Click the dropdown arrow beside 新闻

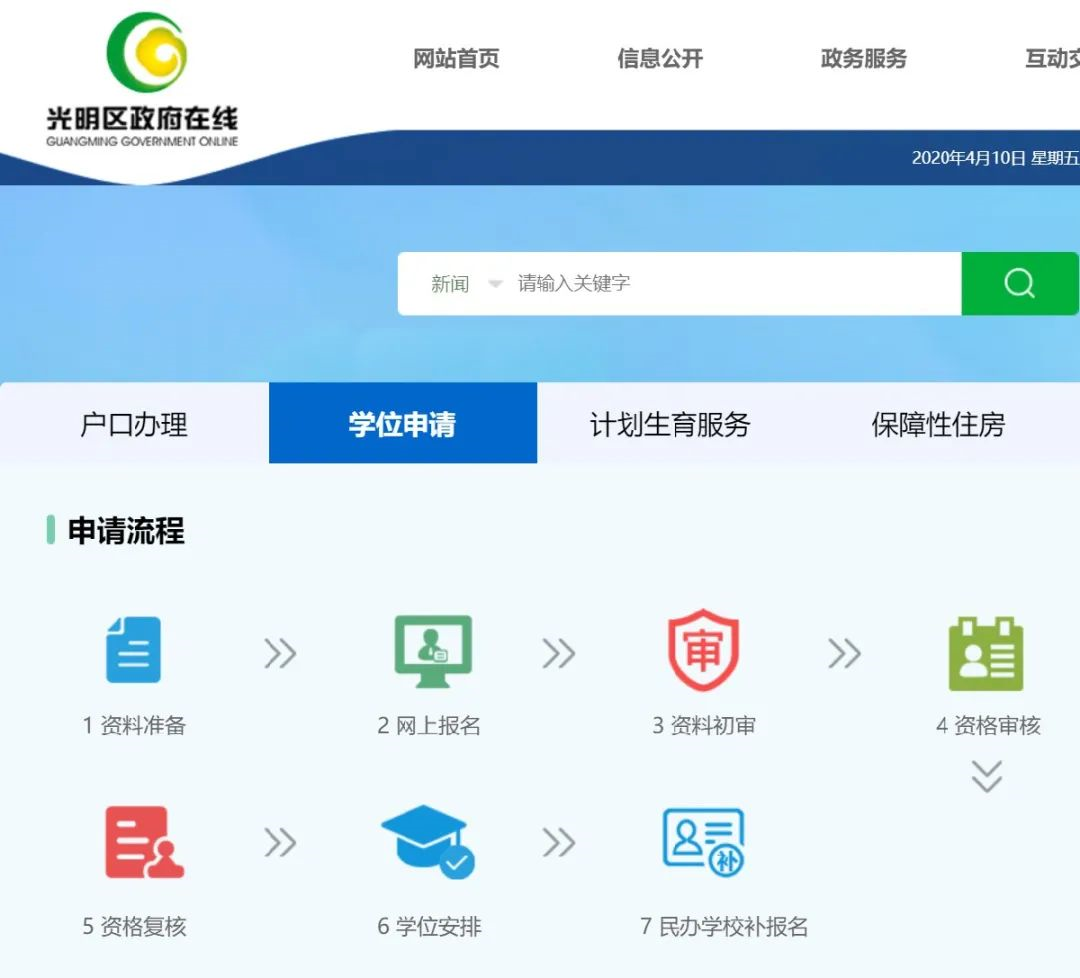click(495, 284)
